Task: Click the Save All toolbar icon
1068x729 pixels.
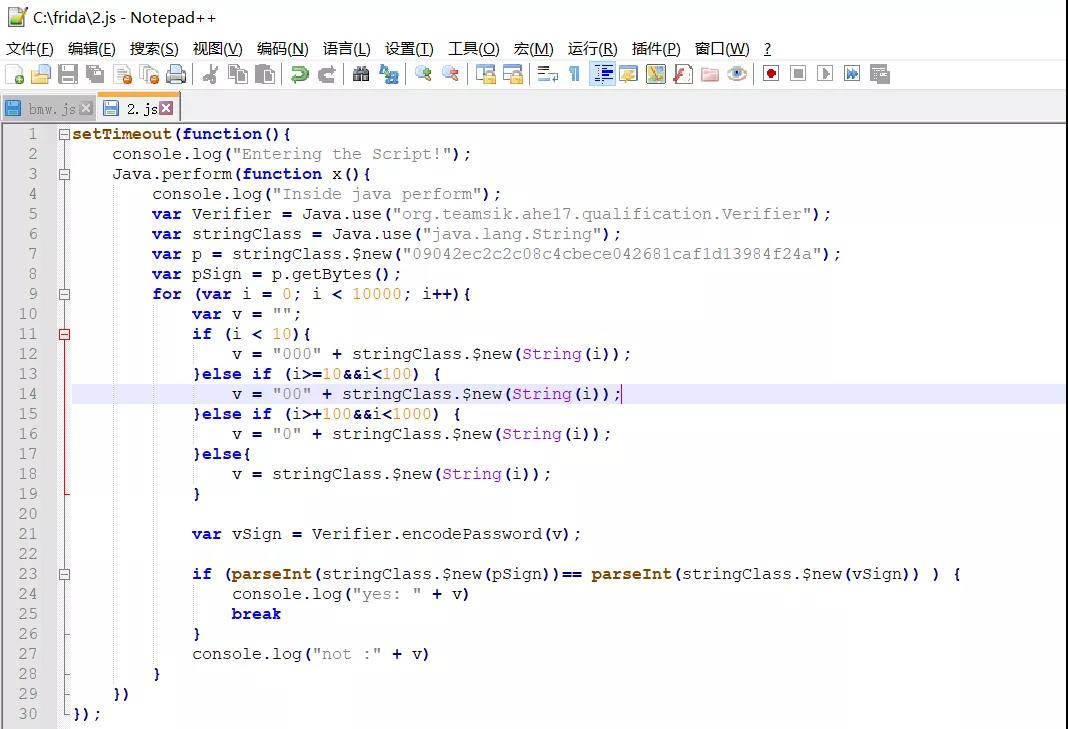Action: point(95,74)
